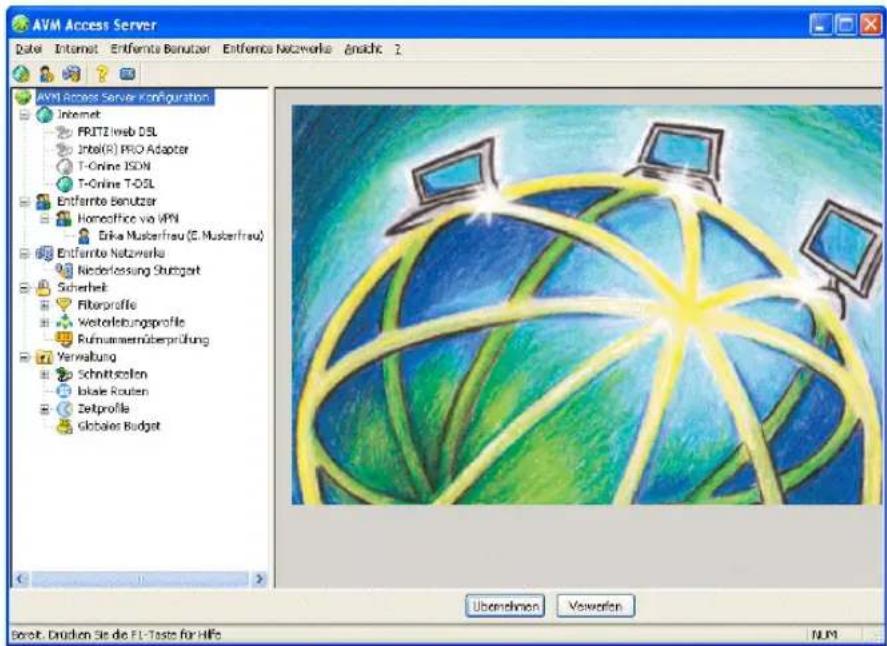Click the NUM status bar indicator

(824, 635)
